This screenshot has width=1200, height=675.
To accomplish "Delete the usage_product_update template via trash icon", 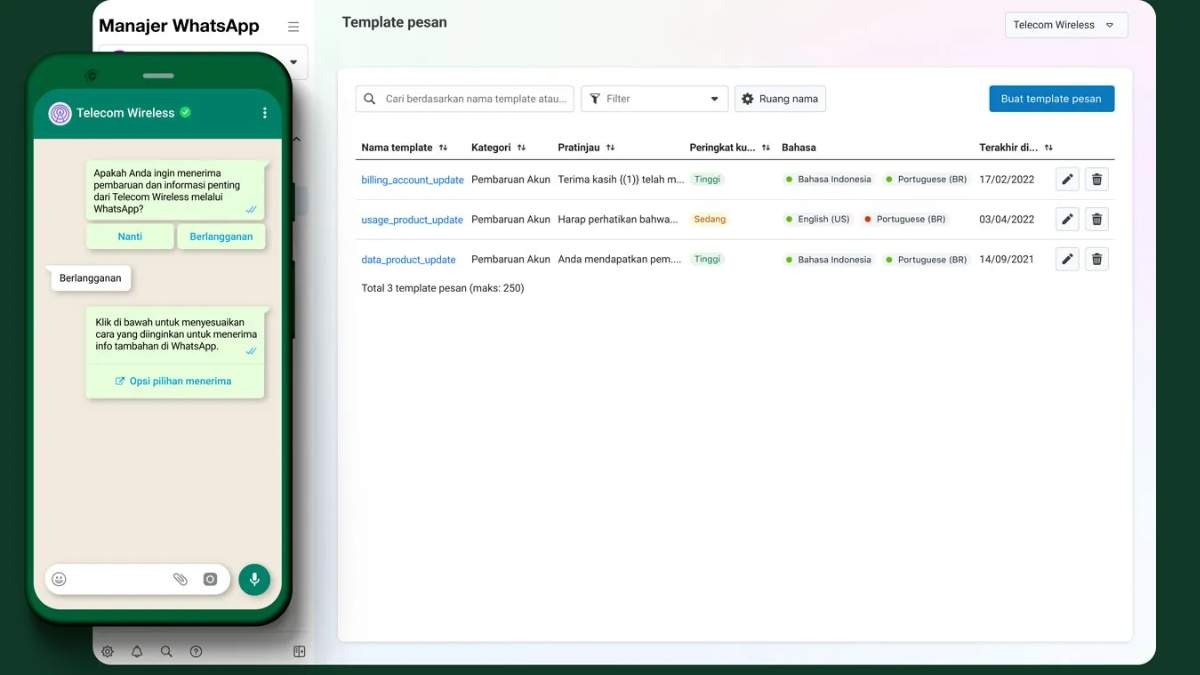I will (1097, 220).
